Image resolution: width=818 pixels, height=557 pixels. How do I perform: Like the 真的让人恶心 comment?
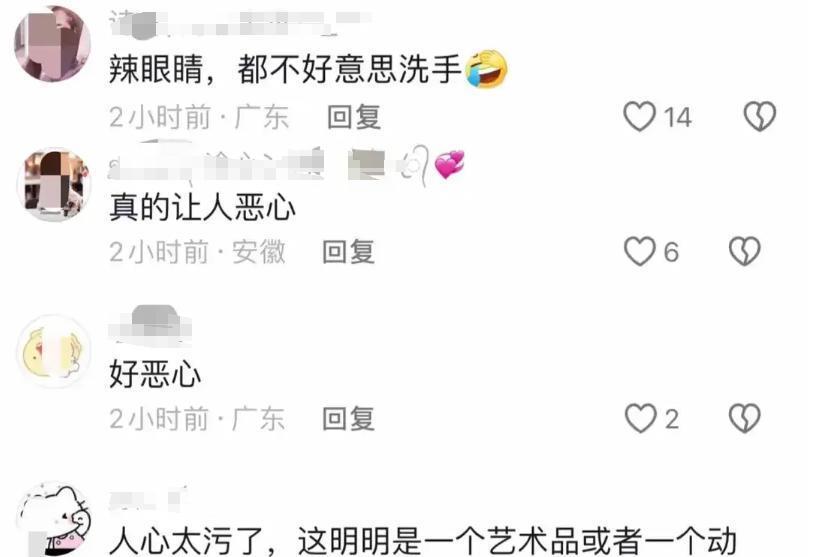[x=640, y=251]
